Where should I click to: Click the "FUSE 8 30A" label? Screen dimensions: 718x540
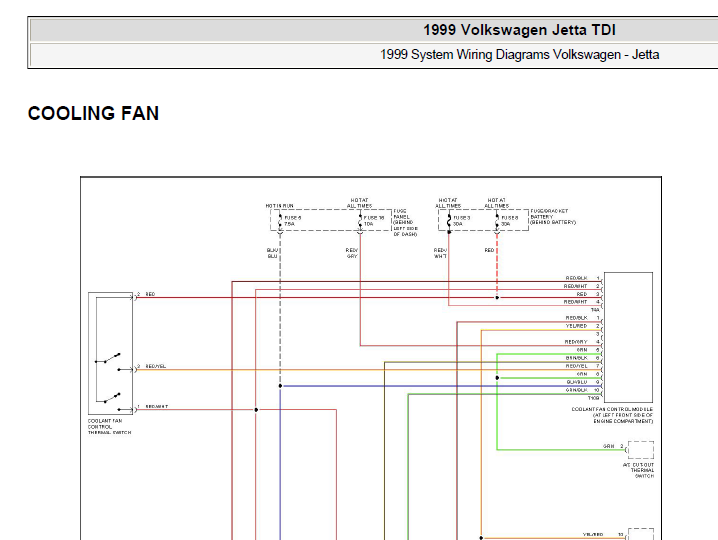(509, 221)
